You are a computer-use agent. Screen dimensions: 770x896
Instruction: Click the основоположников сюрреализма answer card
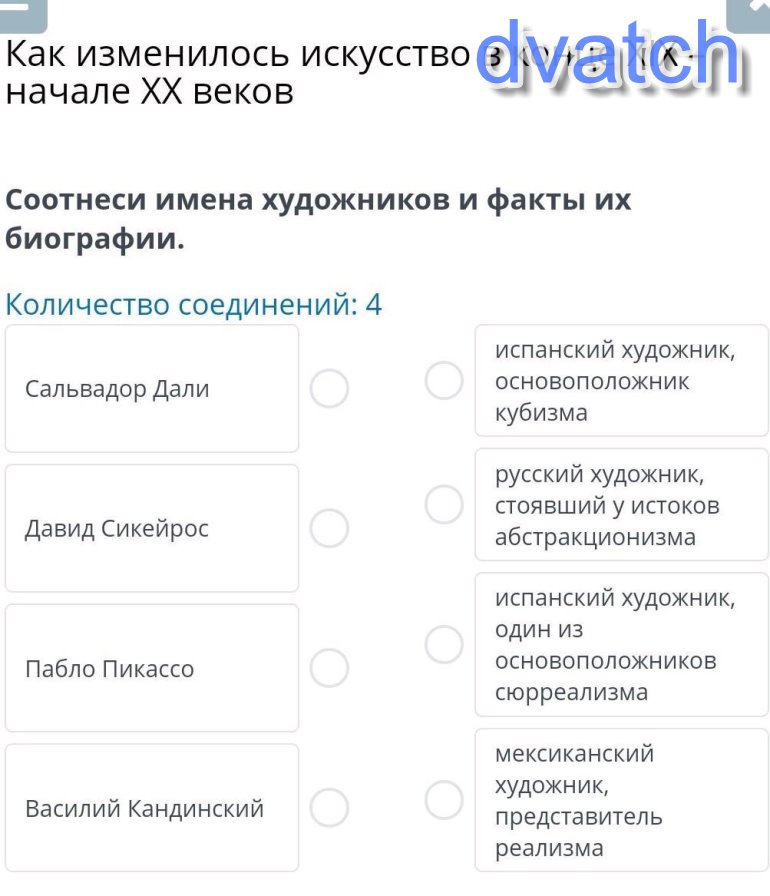(621, 645)
